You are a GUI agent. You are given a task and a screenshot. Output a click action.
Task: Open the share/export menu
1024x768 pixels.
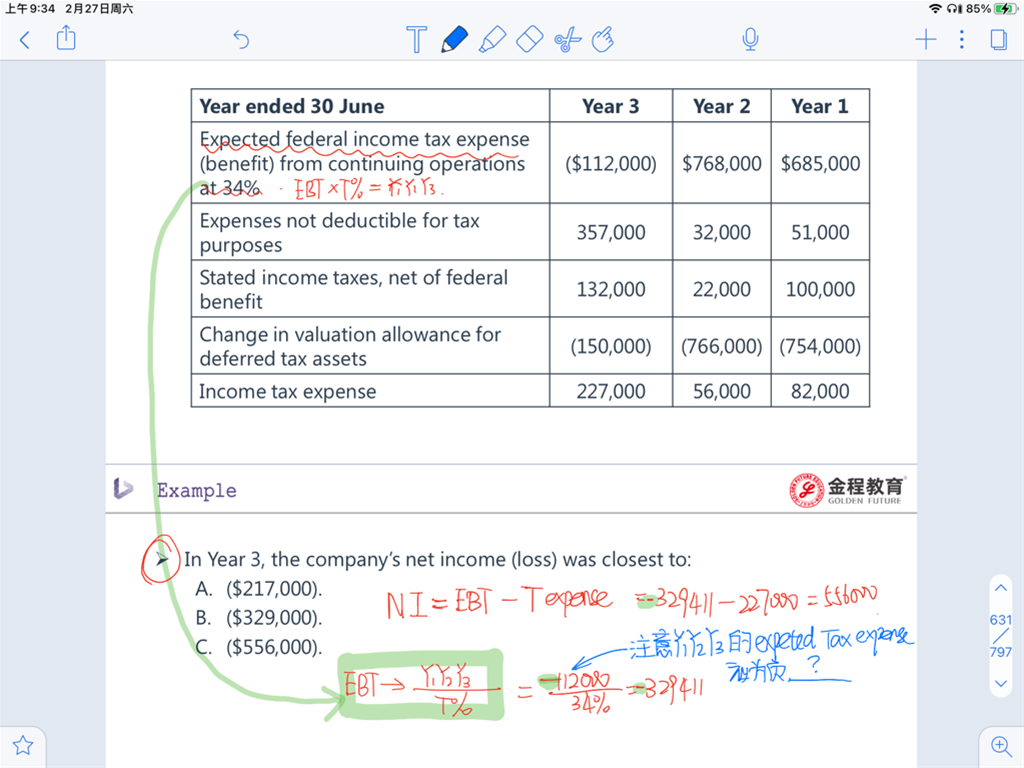point(66,38)
